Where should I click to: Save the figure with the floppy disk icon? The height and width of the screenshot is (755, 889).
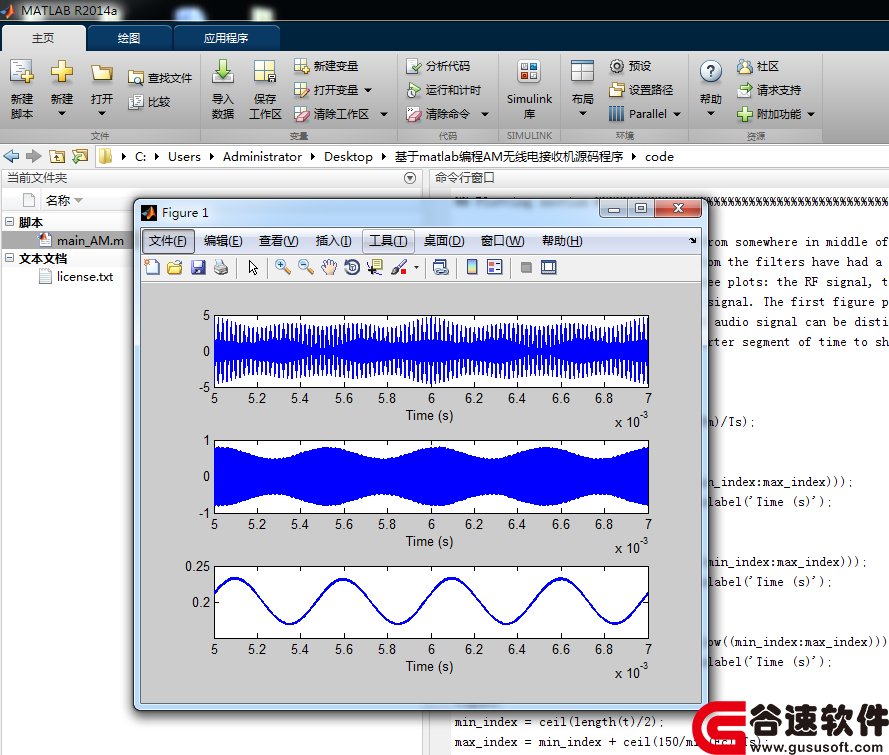(x=198, y=267)
